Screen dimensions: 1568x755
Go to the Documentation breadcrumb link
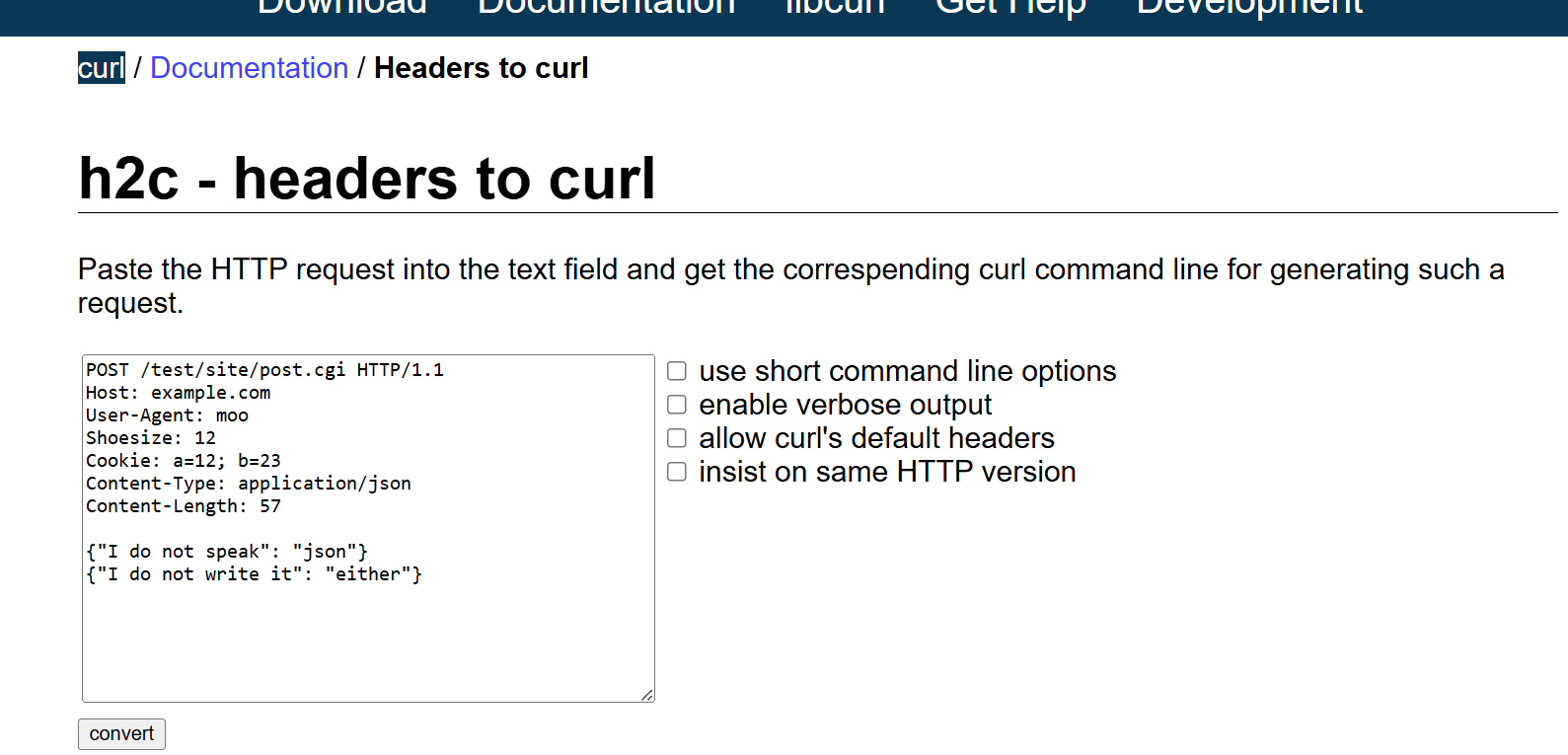[249, 68]
